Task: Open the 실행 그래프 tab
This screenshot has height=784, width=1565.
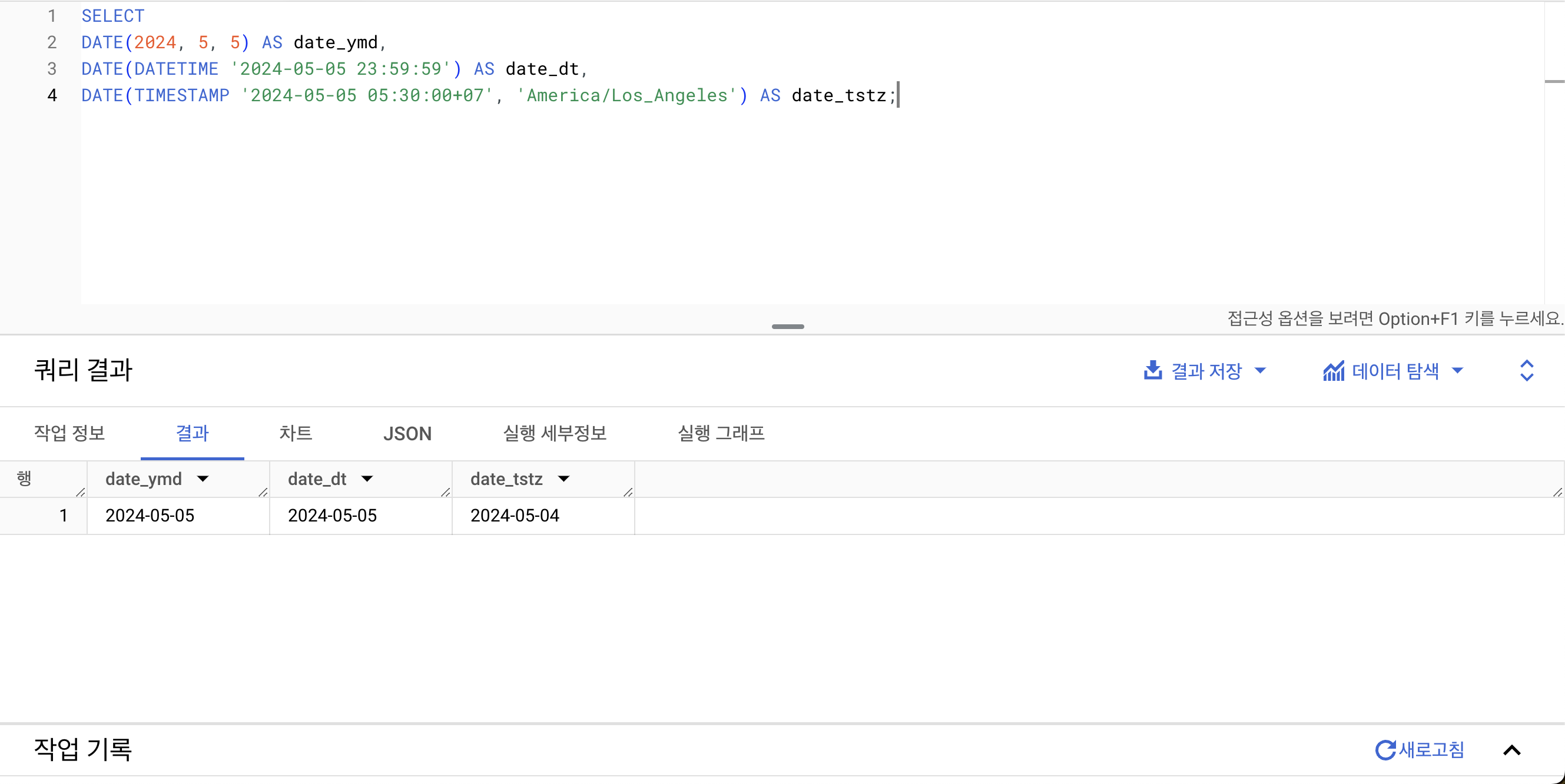Action: (721, 434)
